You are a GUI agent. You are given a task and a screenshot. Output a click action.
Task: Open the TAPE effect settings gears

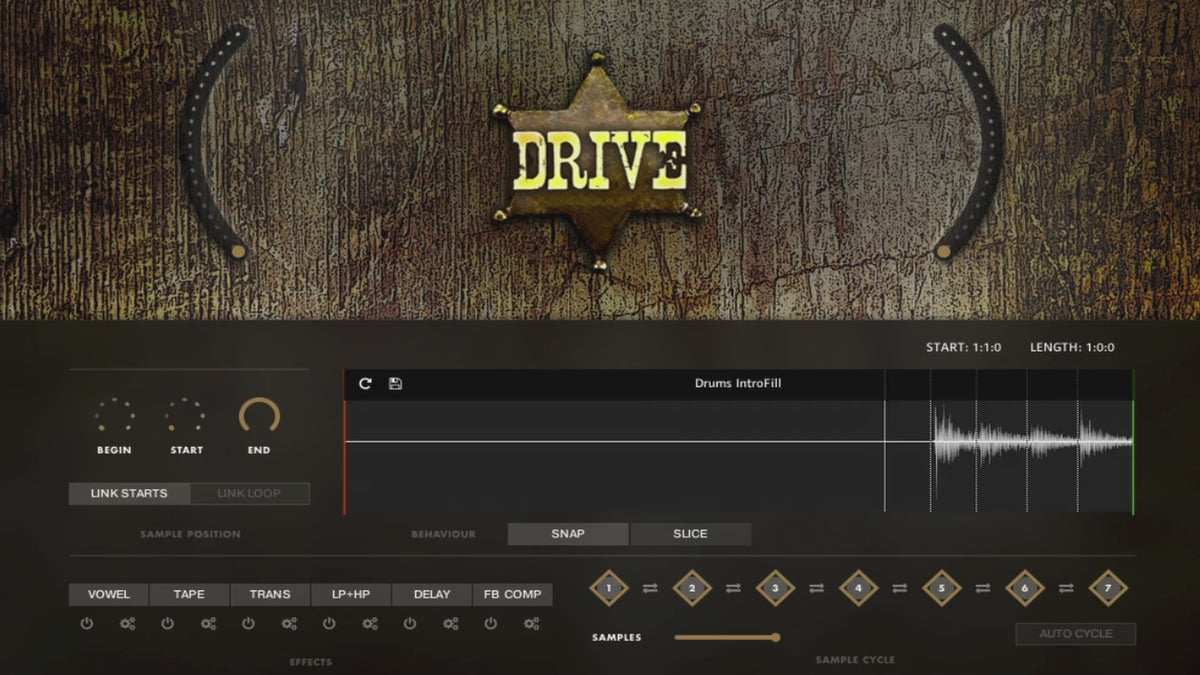208,624
